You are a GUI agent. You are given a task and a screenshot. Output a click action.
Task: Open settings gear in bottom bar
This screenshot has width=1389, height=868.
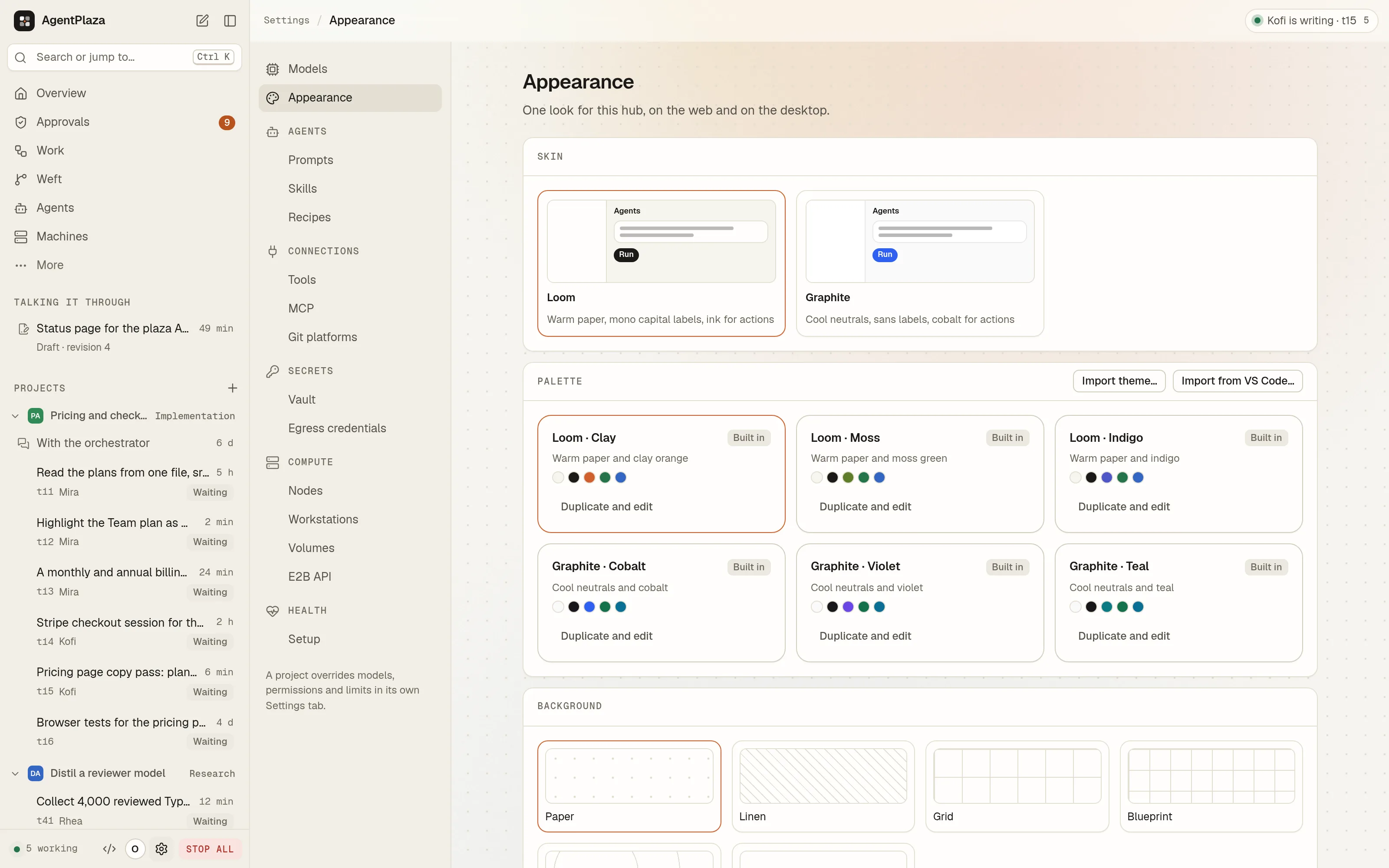pos(161,848)
